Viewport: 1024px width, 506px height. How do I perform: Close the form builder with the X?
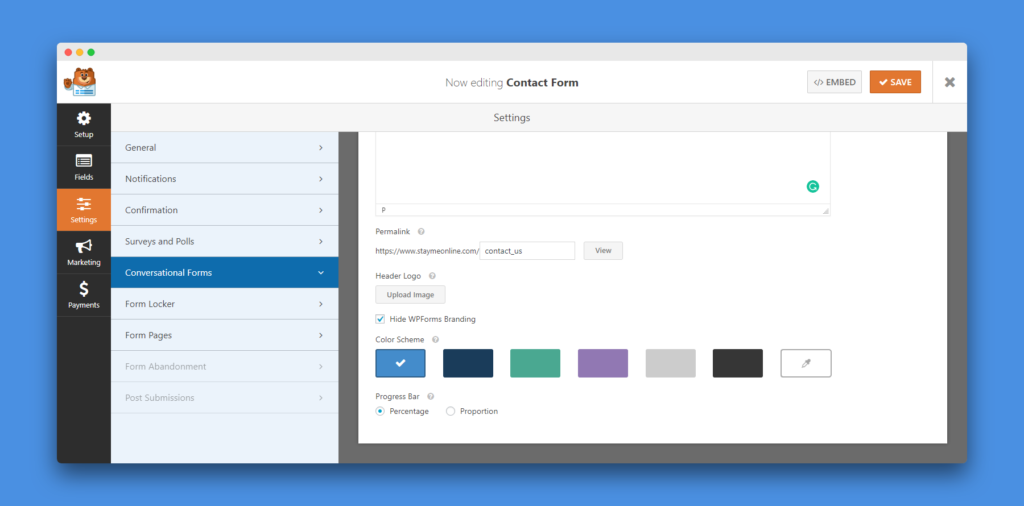coord(949,82)
